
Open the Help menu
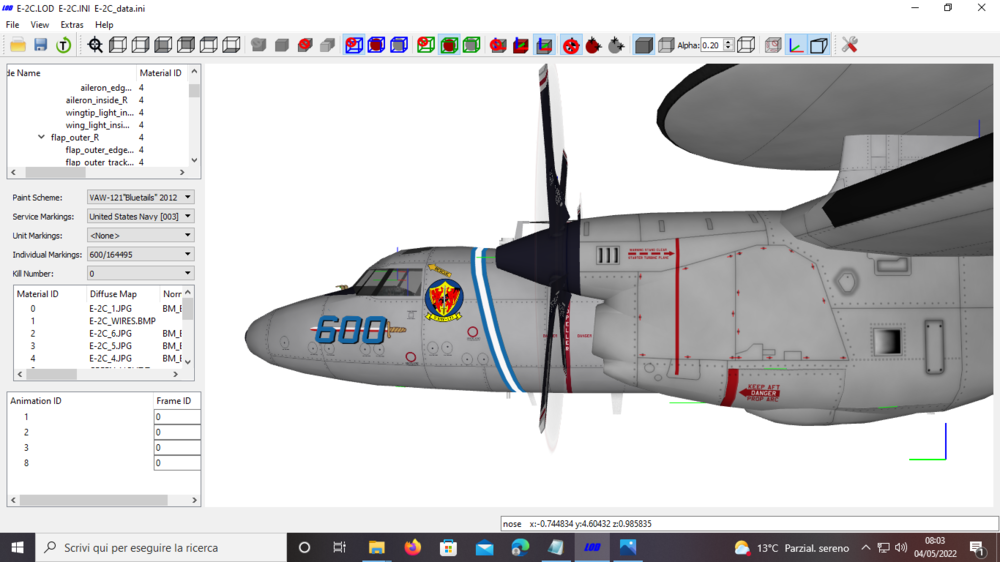click(x=104, y=25)
